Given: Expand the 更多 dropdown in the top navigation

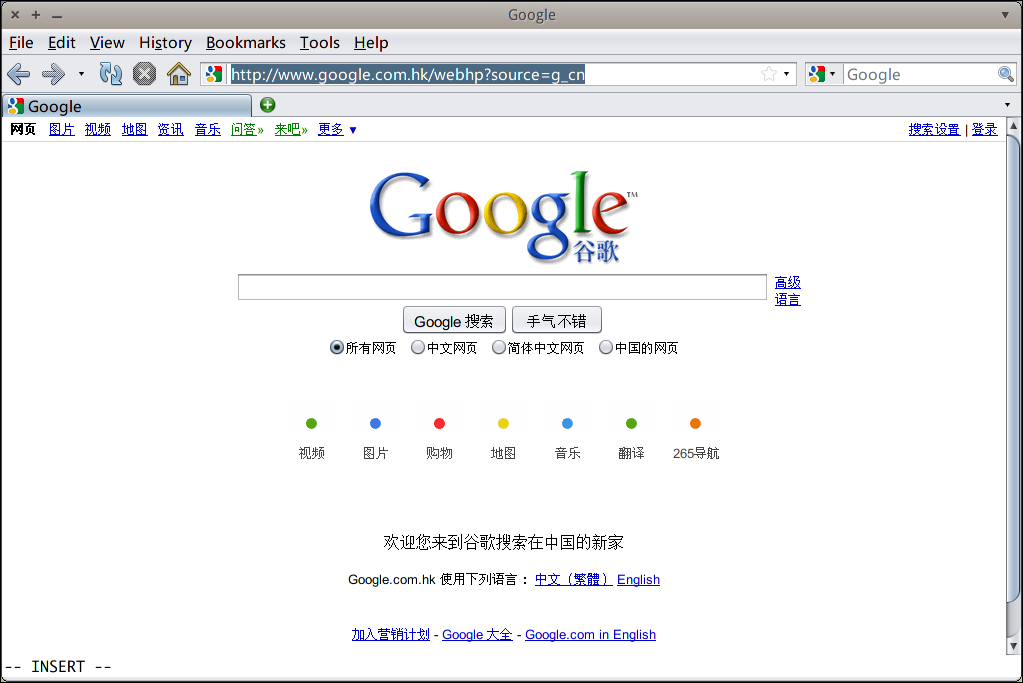Looking at the screenshot, I should [x=353, y=130].
